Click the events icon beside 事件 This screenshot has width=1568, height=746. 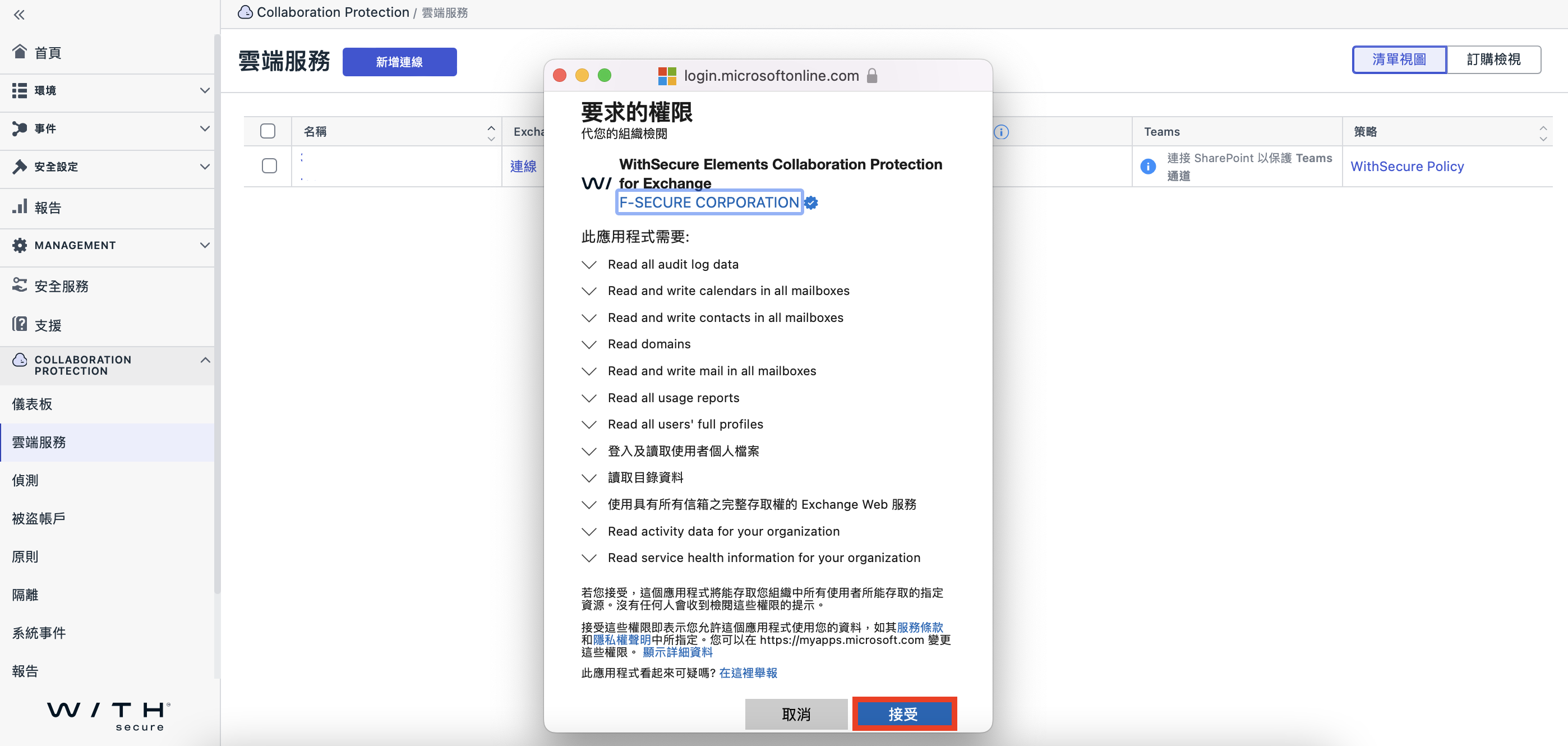click(20, 128)
